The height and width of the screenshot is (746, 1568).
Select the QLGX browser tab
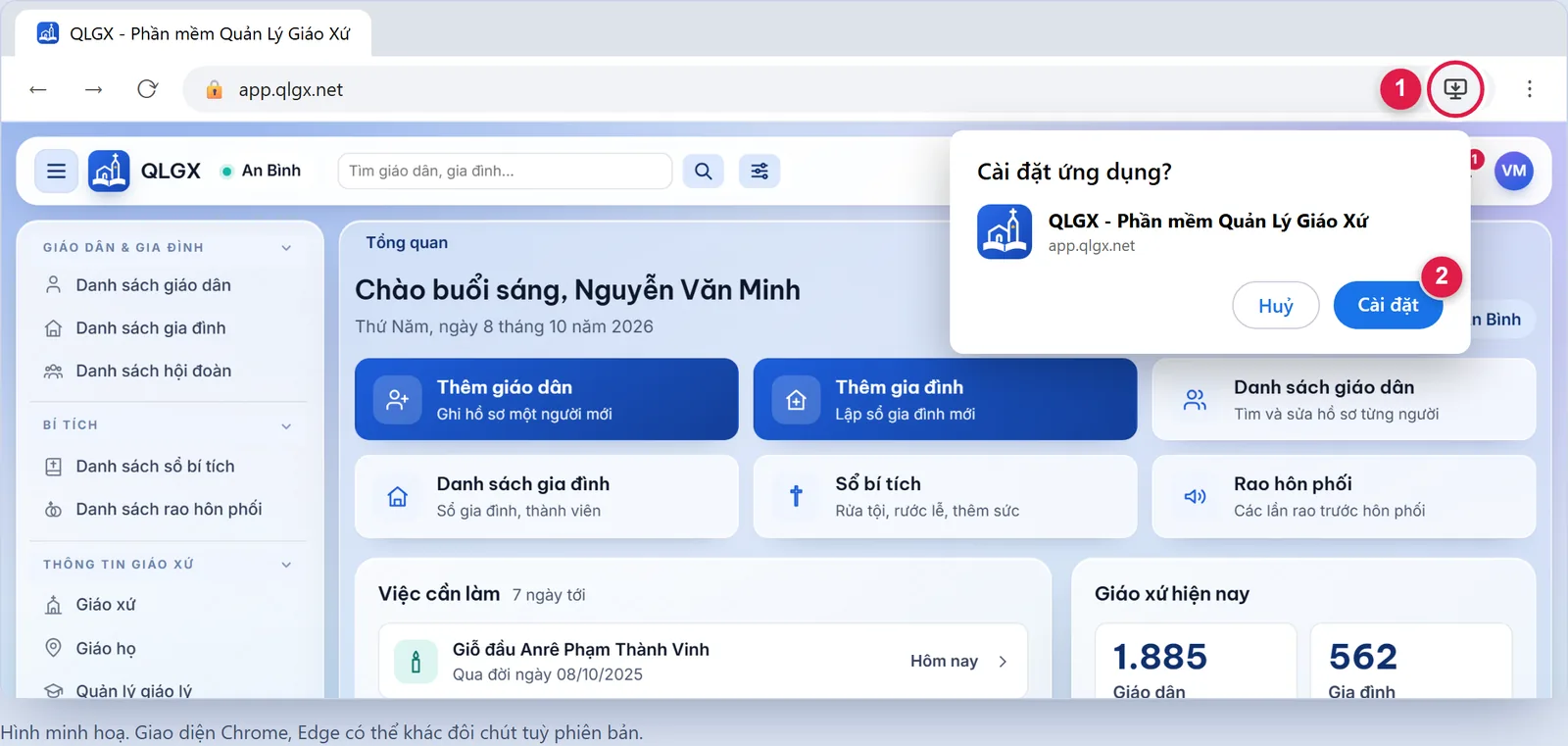click(x=193, y=33)
